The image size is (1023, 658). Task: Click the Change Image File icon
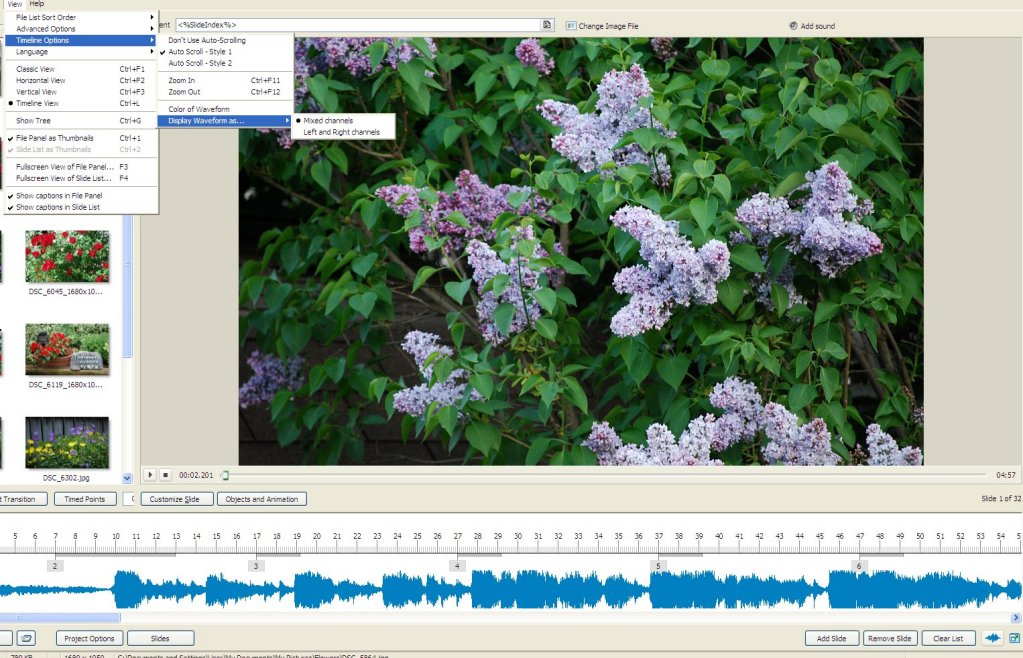point(571,25)
